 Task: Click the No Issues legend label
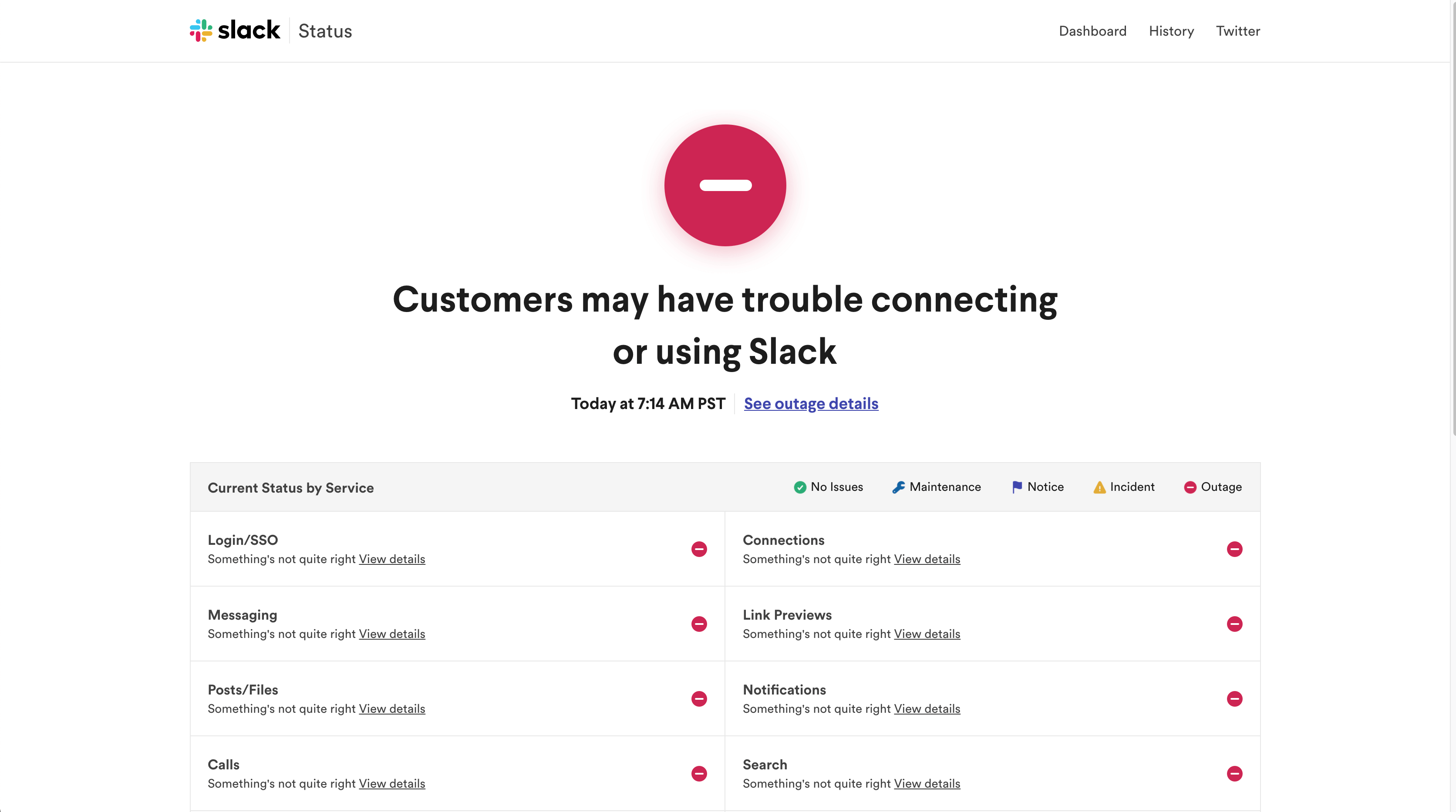pyautogui.click(x=836, y=487)
